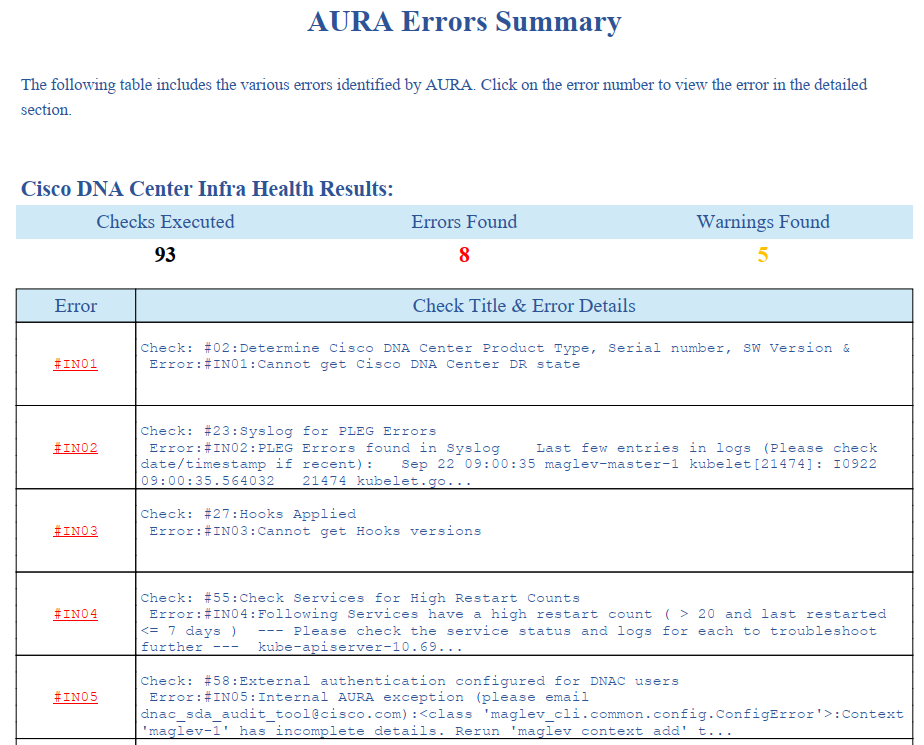Follow the #IN04 error link

point(76,614)
